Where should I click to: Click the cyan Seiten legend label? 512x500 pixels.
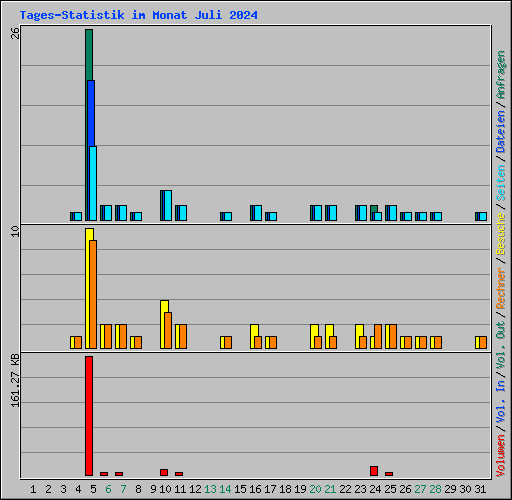point(501,183)
